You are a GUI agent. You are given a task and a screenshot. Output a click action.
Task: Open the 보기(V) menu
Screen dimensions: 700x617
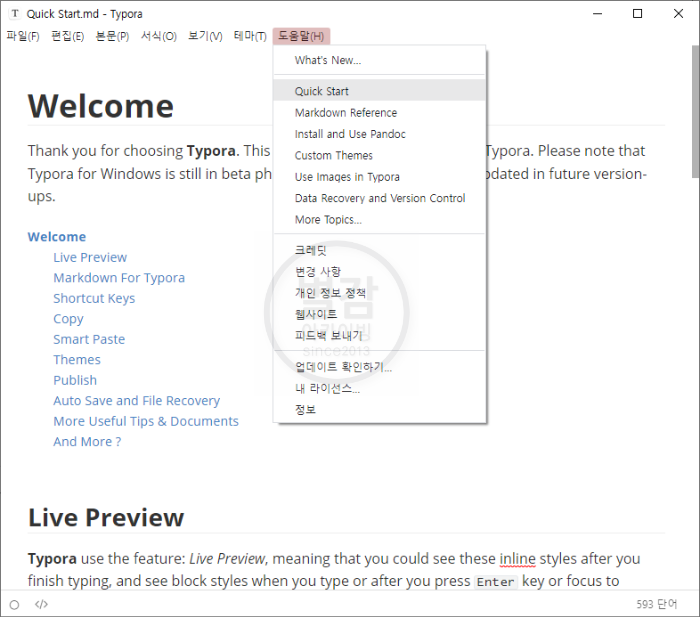click(205, 36)
